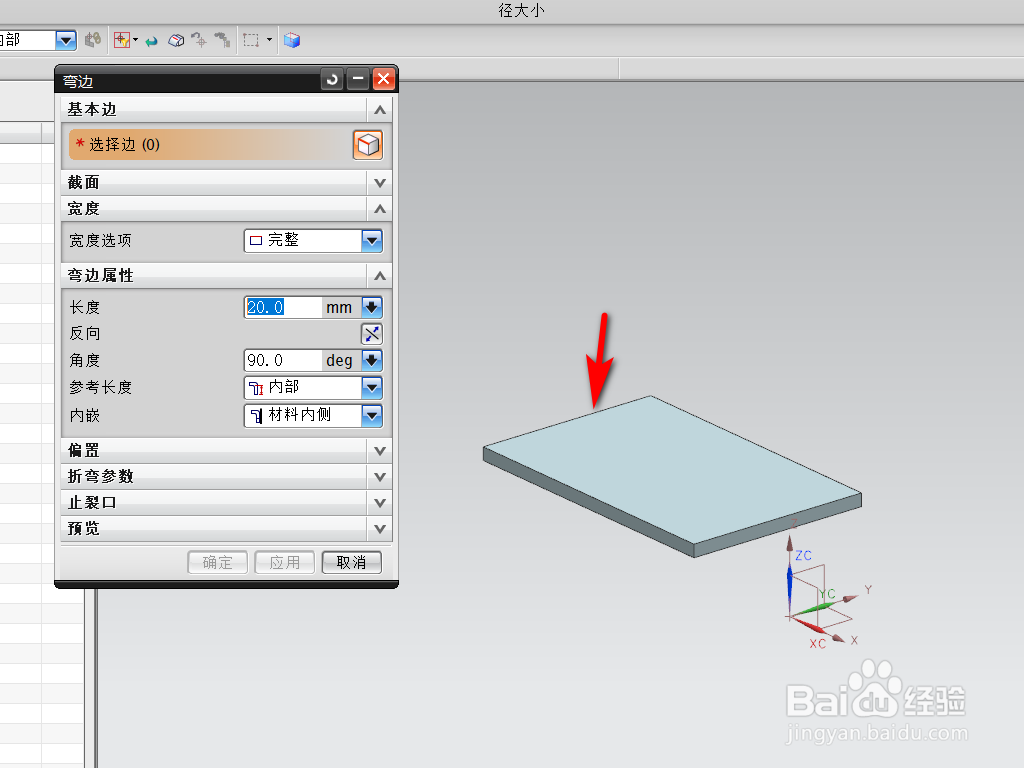Click the green return arrow icon
1024x768 pixels.
152,41
